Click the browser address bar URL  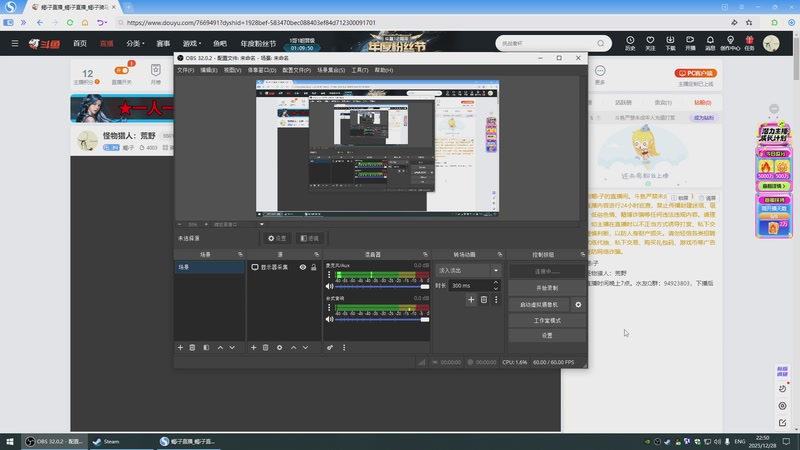pos(250,22)
